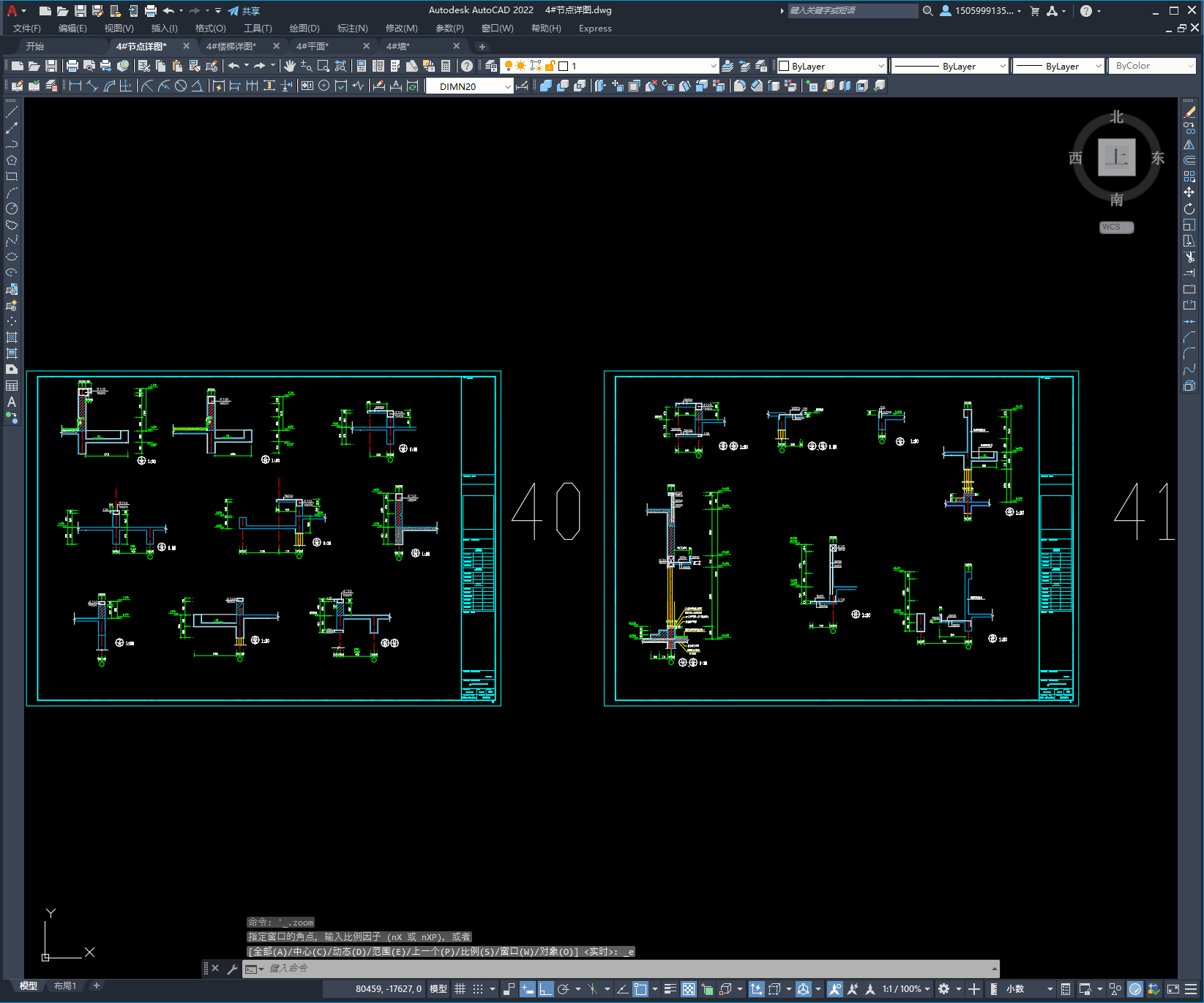Click the Diameter dimension tool icon
The height and width of the screenshot is (1003, 1204).
click(181, 86)
